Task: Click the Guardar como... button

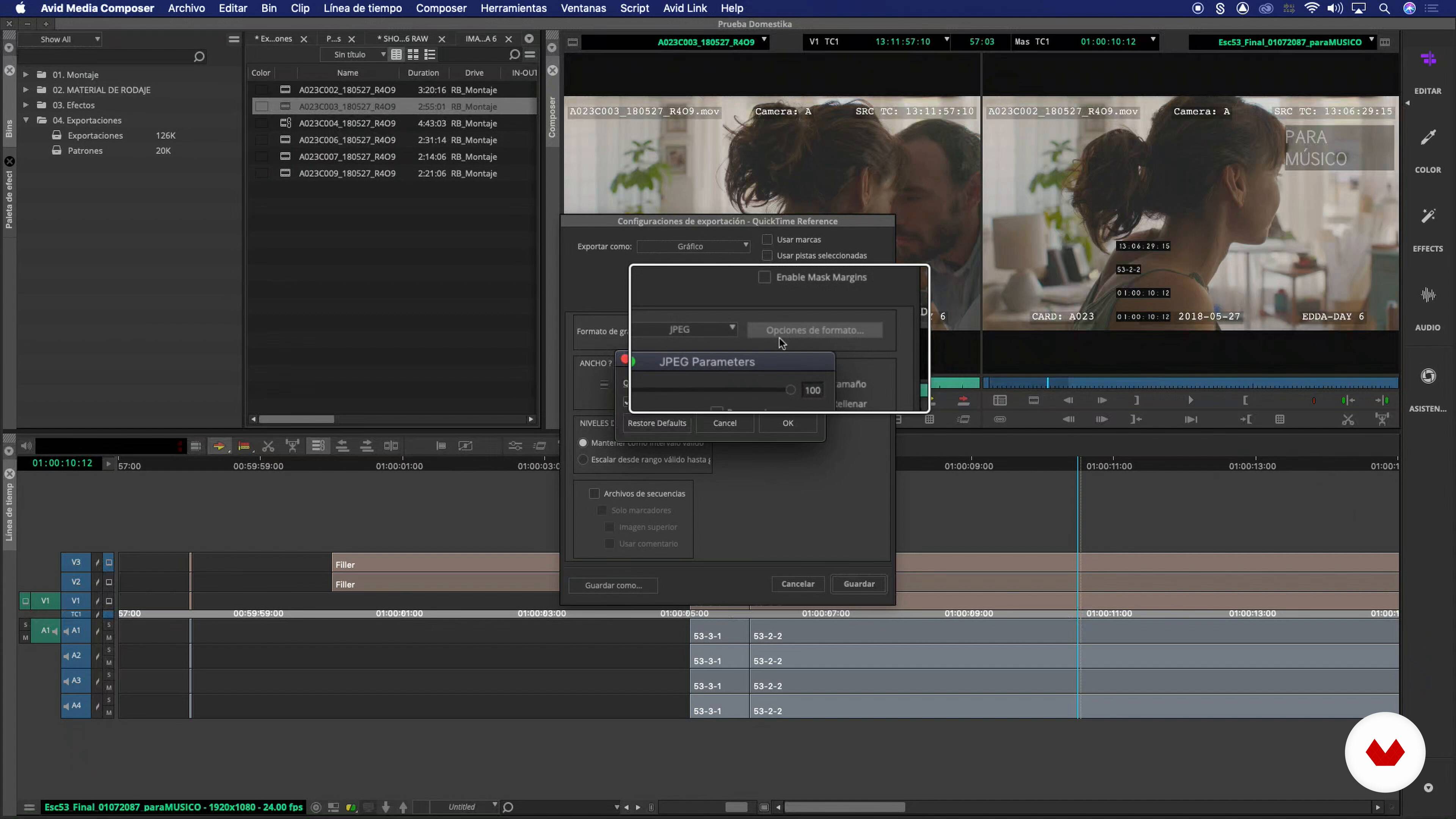Action: point(613,585)
